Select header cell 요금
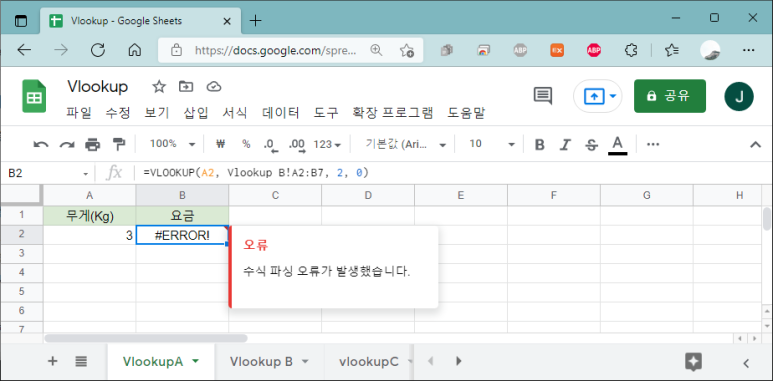The image size is (773, 381). click(x=182, y=215)
